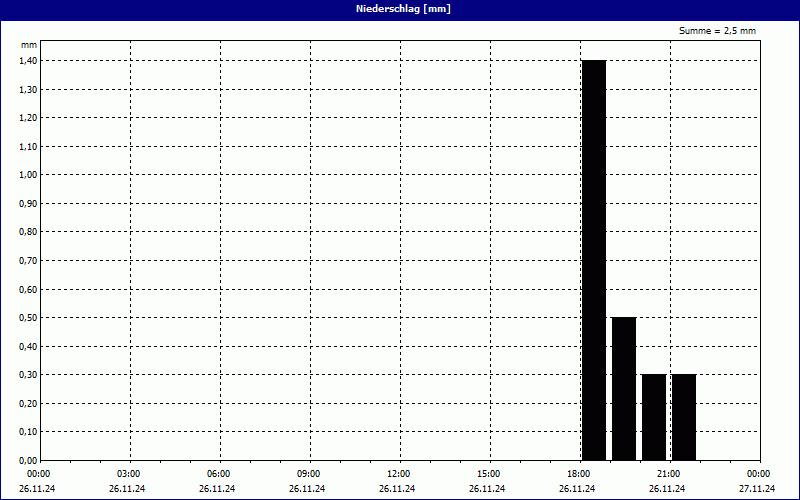Click the 00:00 time label above 26.11.24
Screen dimensions: 800x500
[x=38, y=474]
